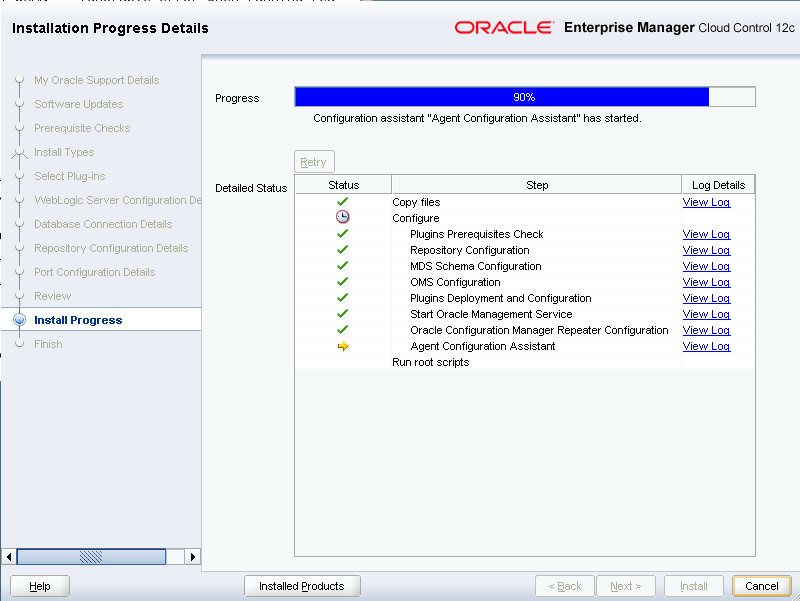Screen dimensions: 800x601
Task: Click the Step column header
Action: [537, 185]
